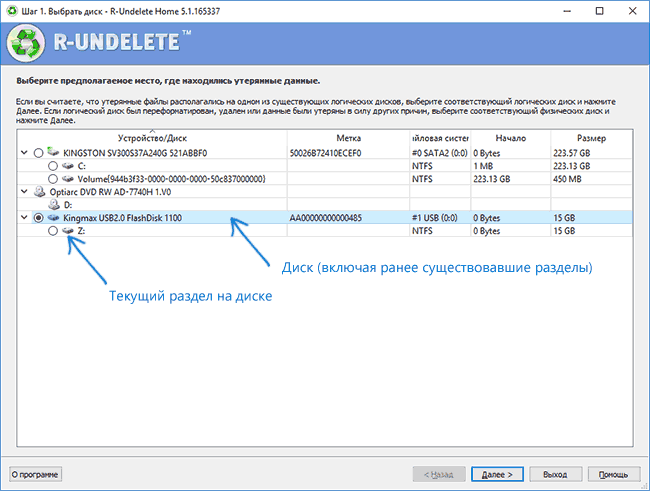650x491 pixels.
Task: Click the Выход exit button
Action: [x=555, y=474]
